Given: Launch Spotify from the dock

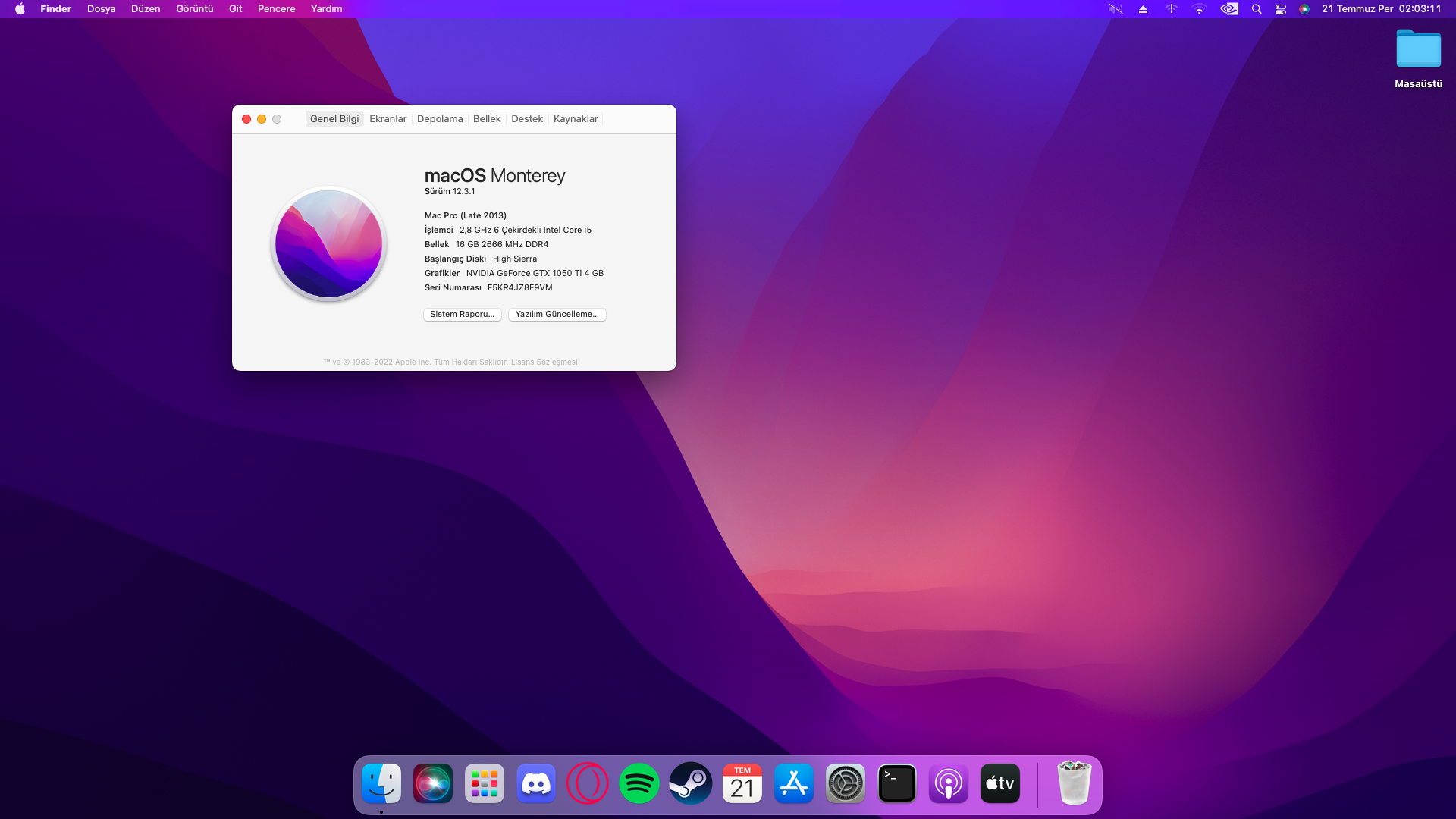Looking at the screenshot, I should coord(639,783).
